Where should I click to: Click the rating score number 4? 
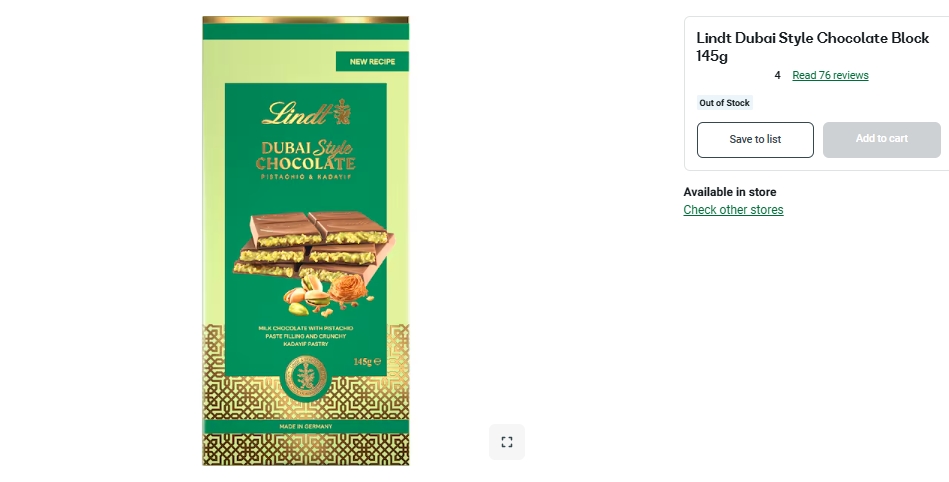point(778,75)
